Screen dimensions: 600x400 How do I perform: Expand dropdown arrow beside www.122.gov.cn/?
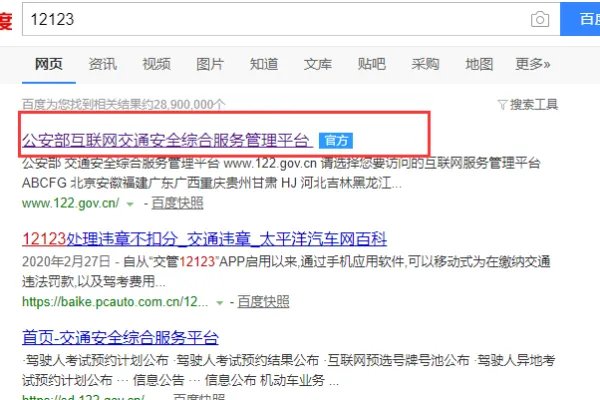[x=130, y=204]
